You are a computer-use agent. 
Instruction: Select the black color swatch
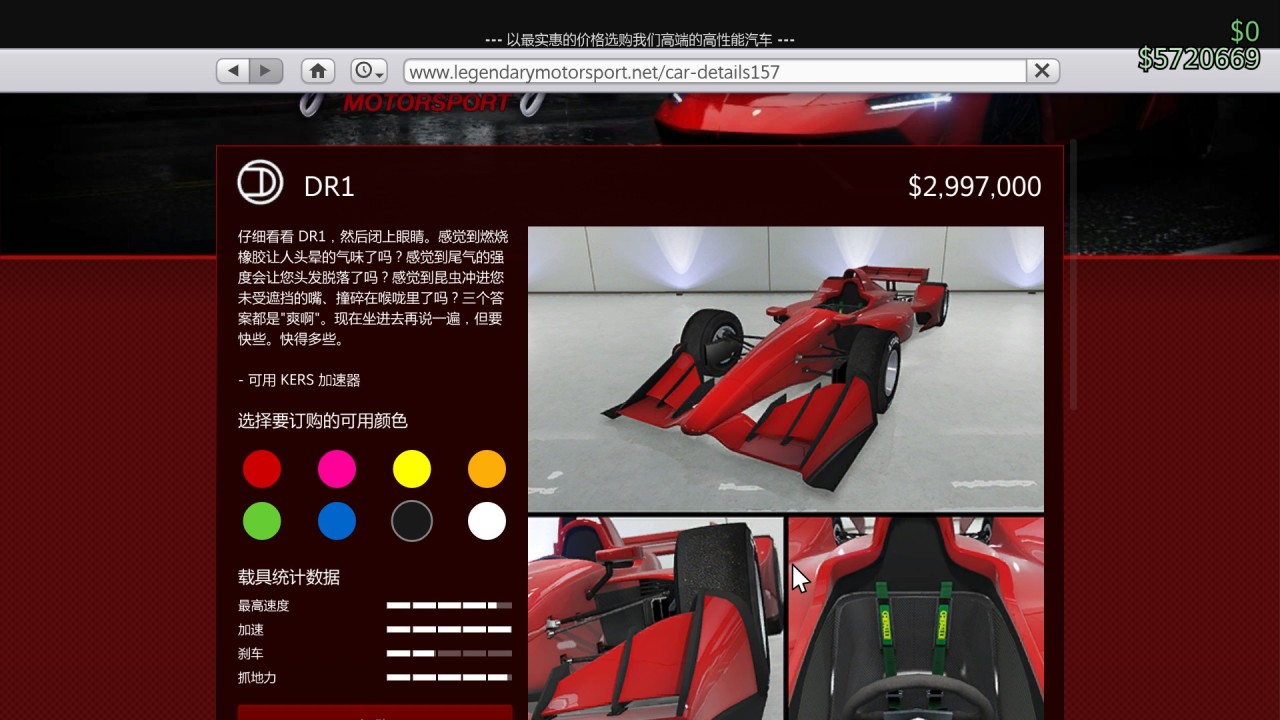412,521
